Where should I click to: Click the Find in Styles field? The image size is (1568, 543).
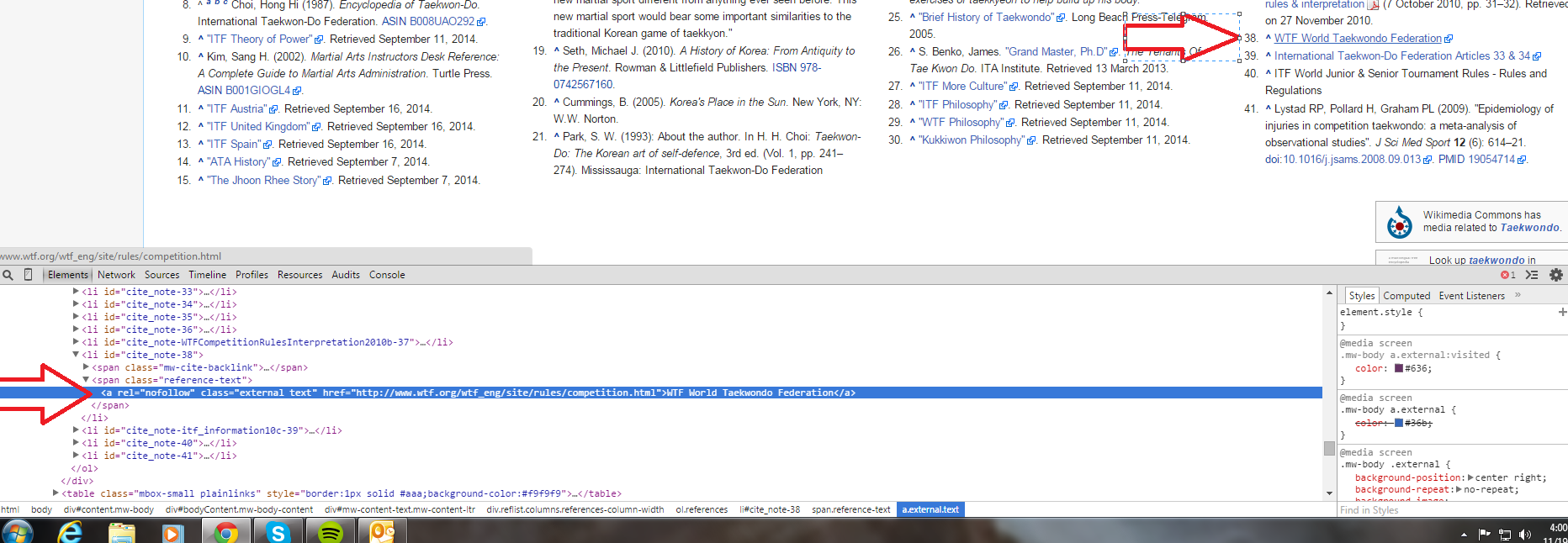1451,510
